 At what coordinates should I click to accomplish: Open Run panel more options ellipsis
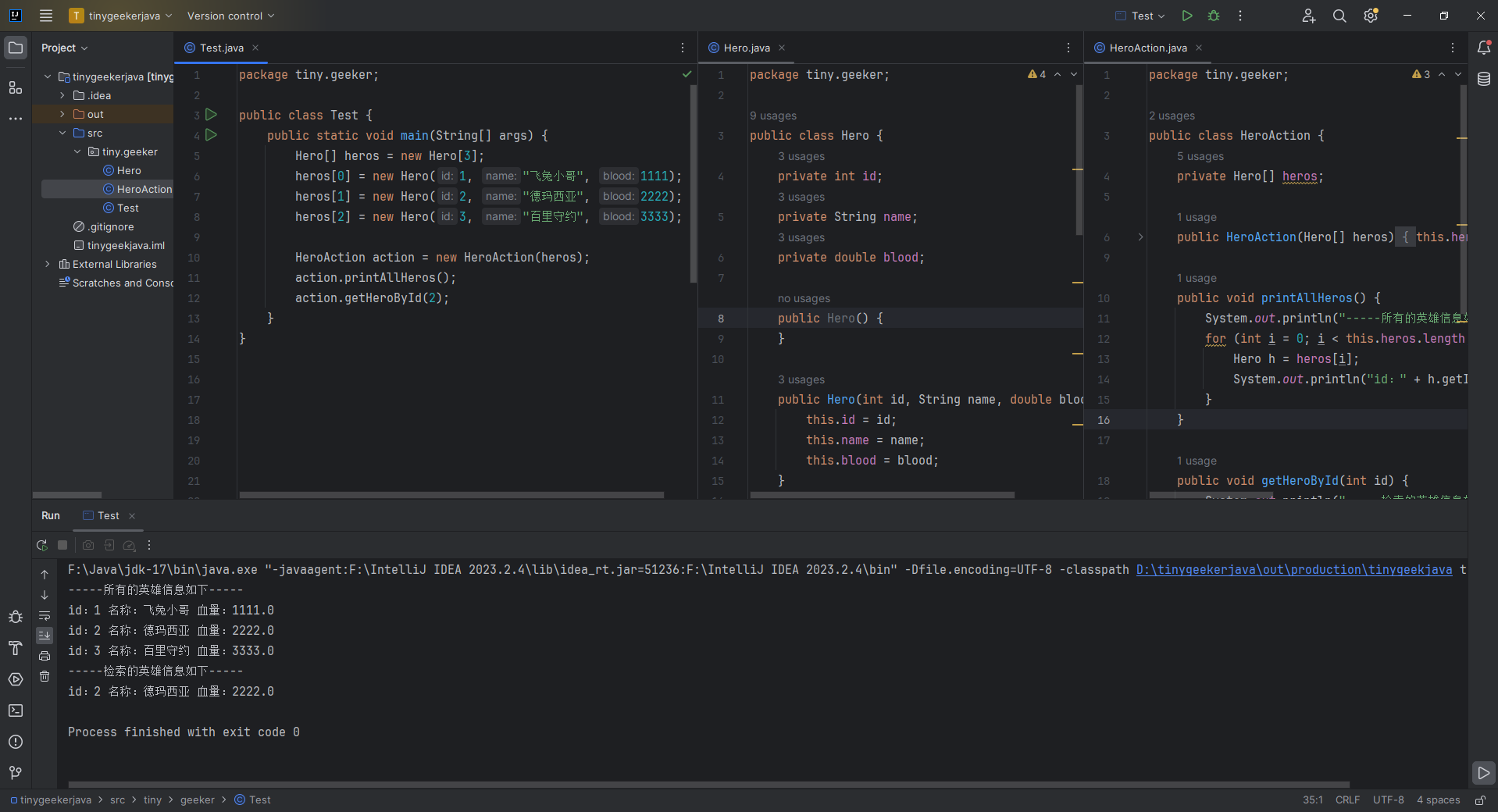coord(149,545)
